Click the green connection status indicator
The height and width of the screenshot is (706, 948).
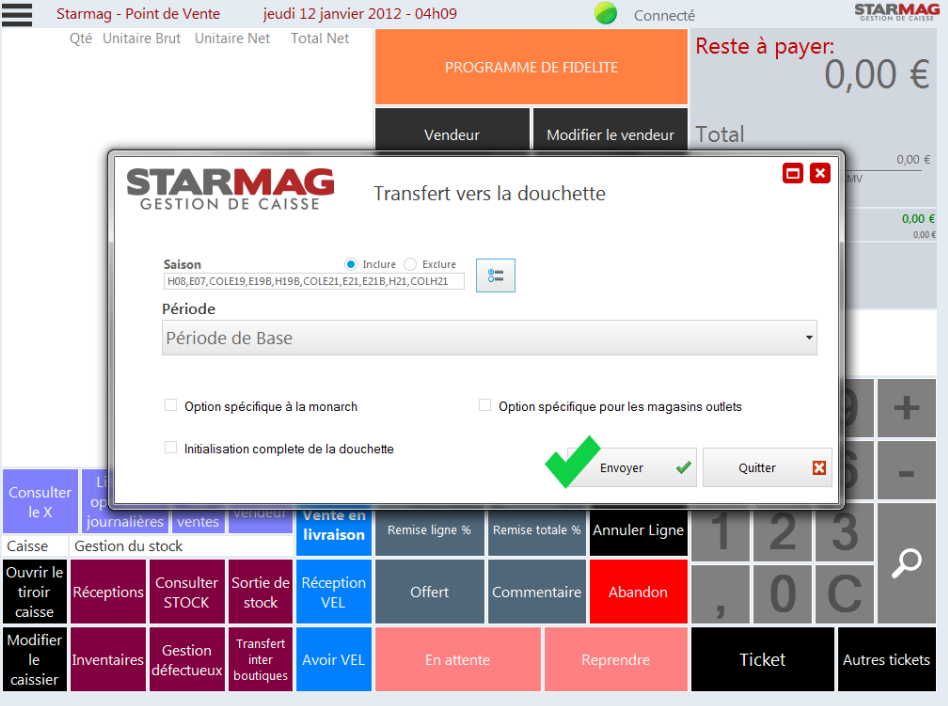coord(605,13)
